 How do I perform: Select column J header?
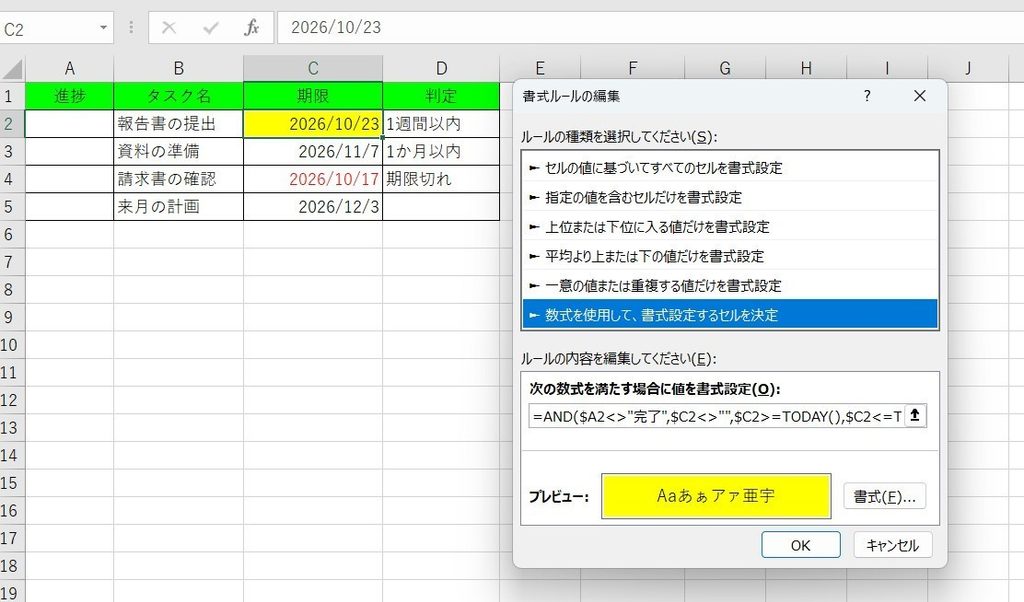point(968,69)
